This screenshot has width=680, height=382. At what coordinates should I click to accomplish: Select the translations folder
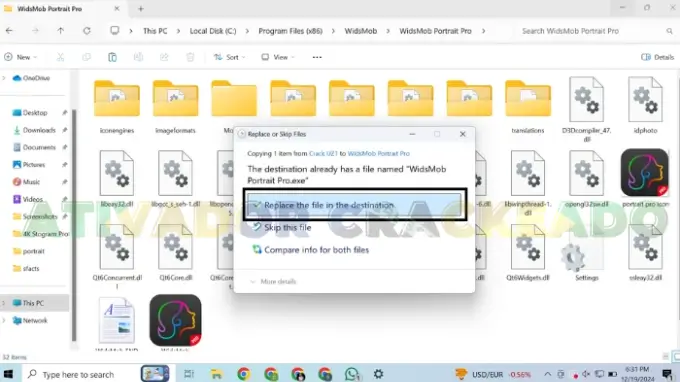coord(528,107)
